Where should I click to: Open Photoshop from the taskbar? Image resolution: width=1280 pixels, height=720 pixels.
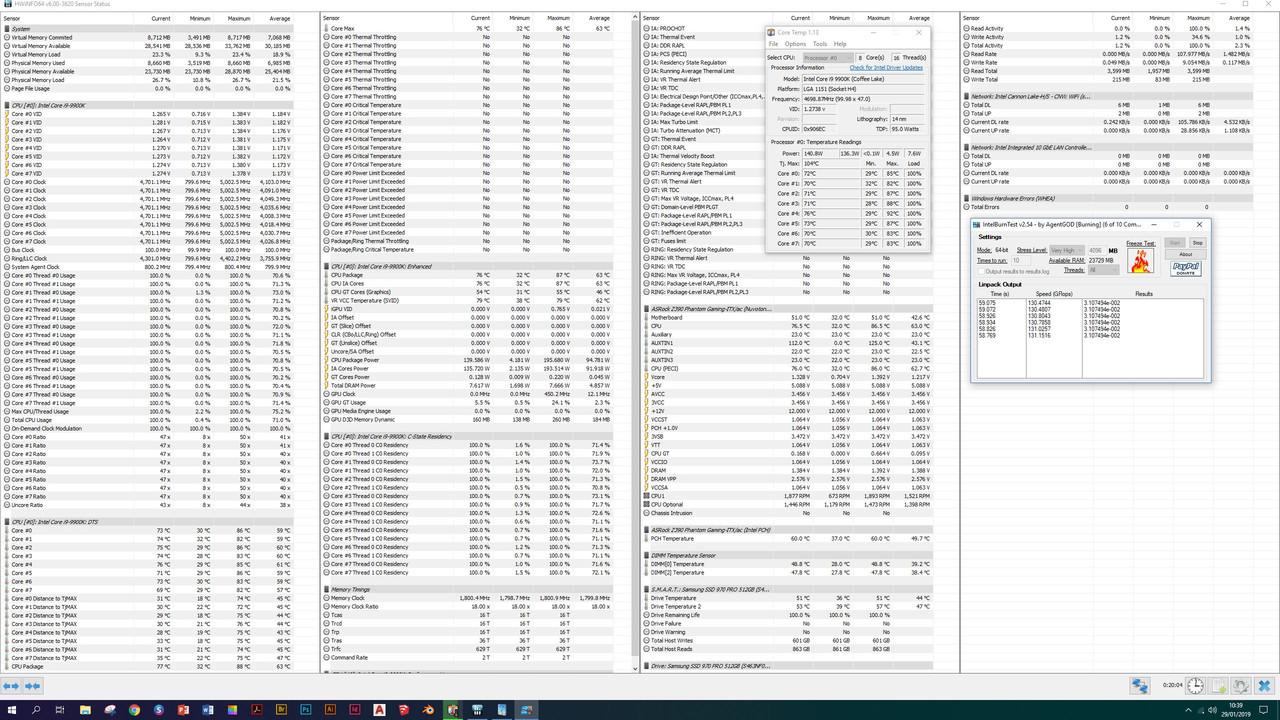306,710
